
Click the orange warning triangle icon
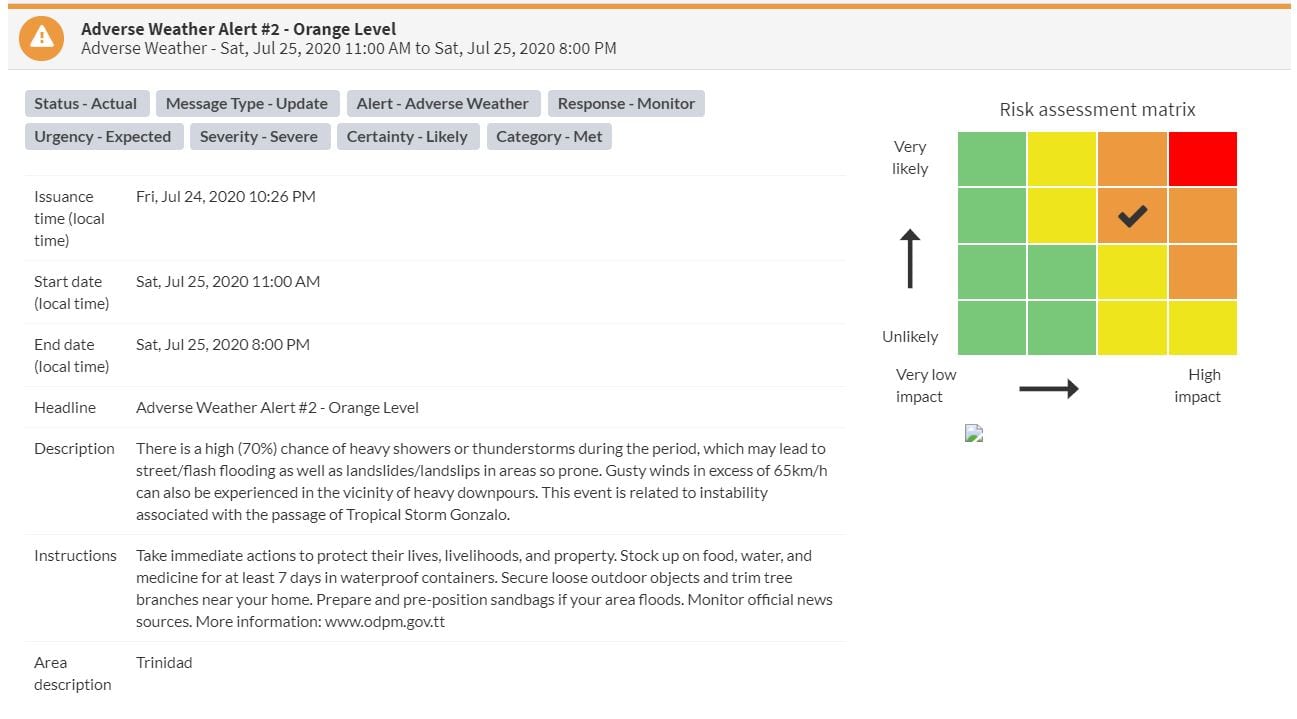[x=41, y=37]
